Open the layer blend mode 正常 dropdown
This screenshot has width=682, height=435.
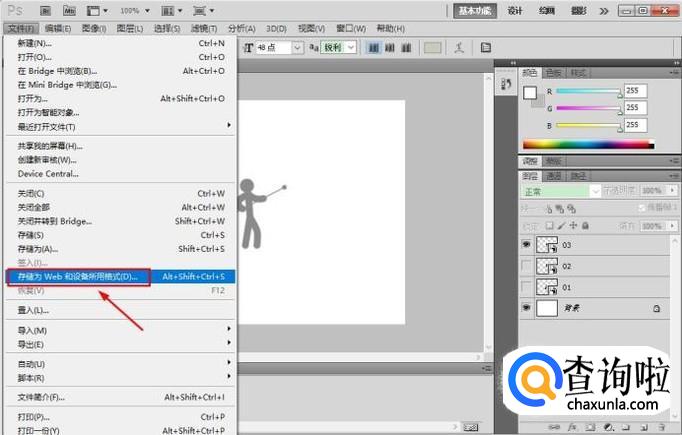tap(596, 191)
